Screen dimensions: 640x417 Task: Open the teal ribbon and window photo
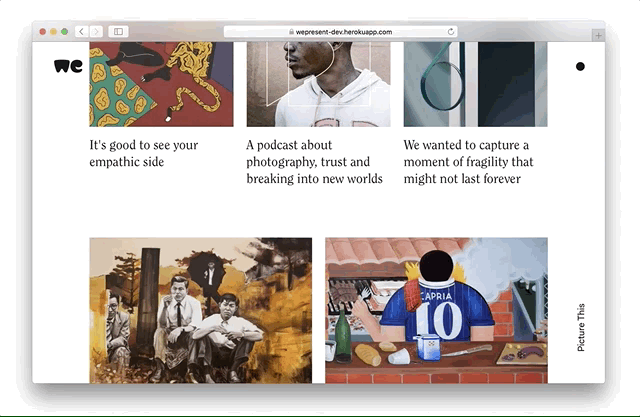coord(476,84)
